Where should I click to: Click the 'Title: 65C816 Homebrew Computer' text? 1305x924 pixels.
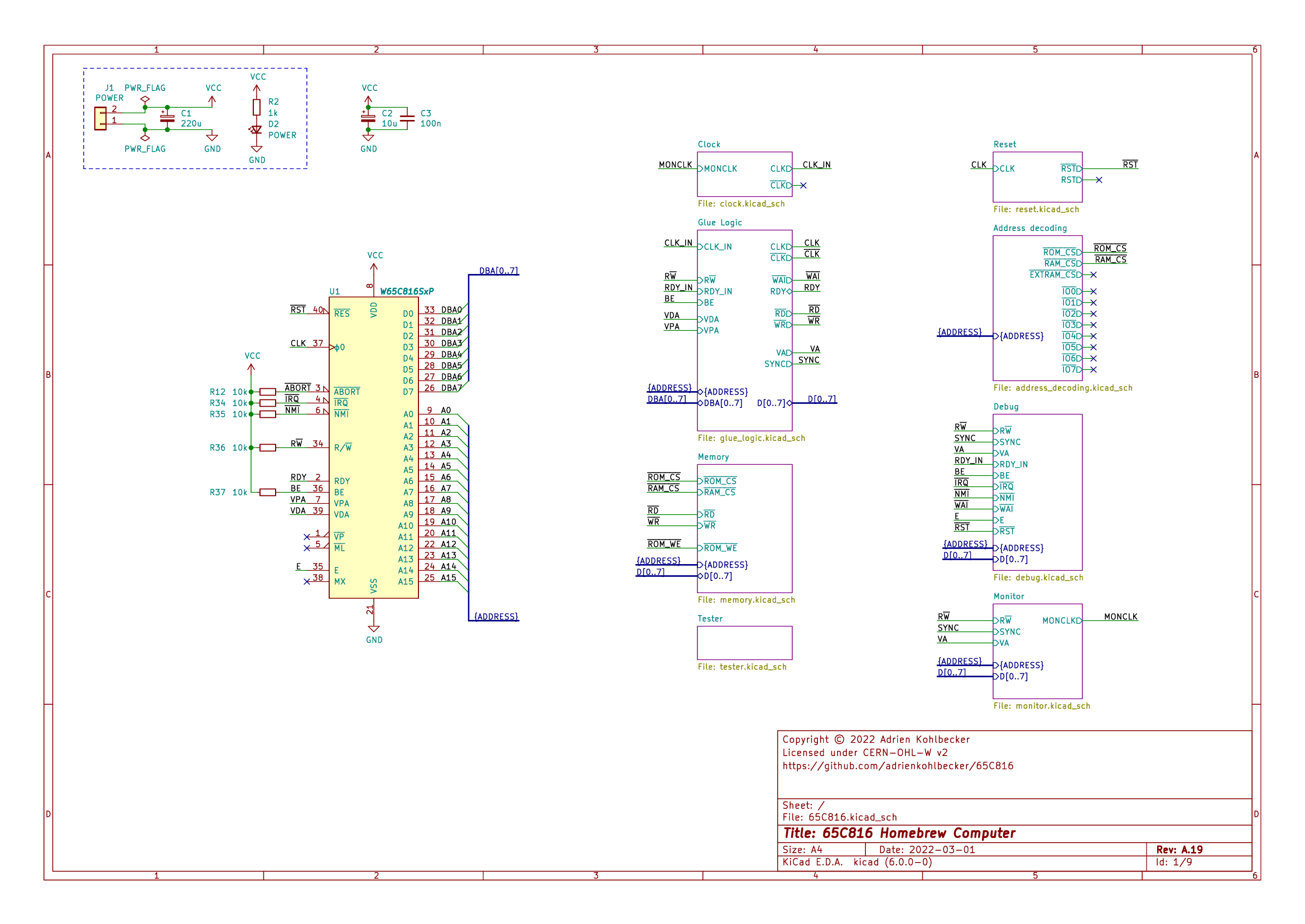[899, 833]
